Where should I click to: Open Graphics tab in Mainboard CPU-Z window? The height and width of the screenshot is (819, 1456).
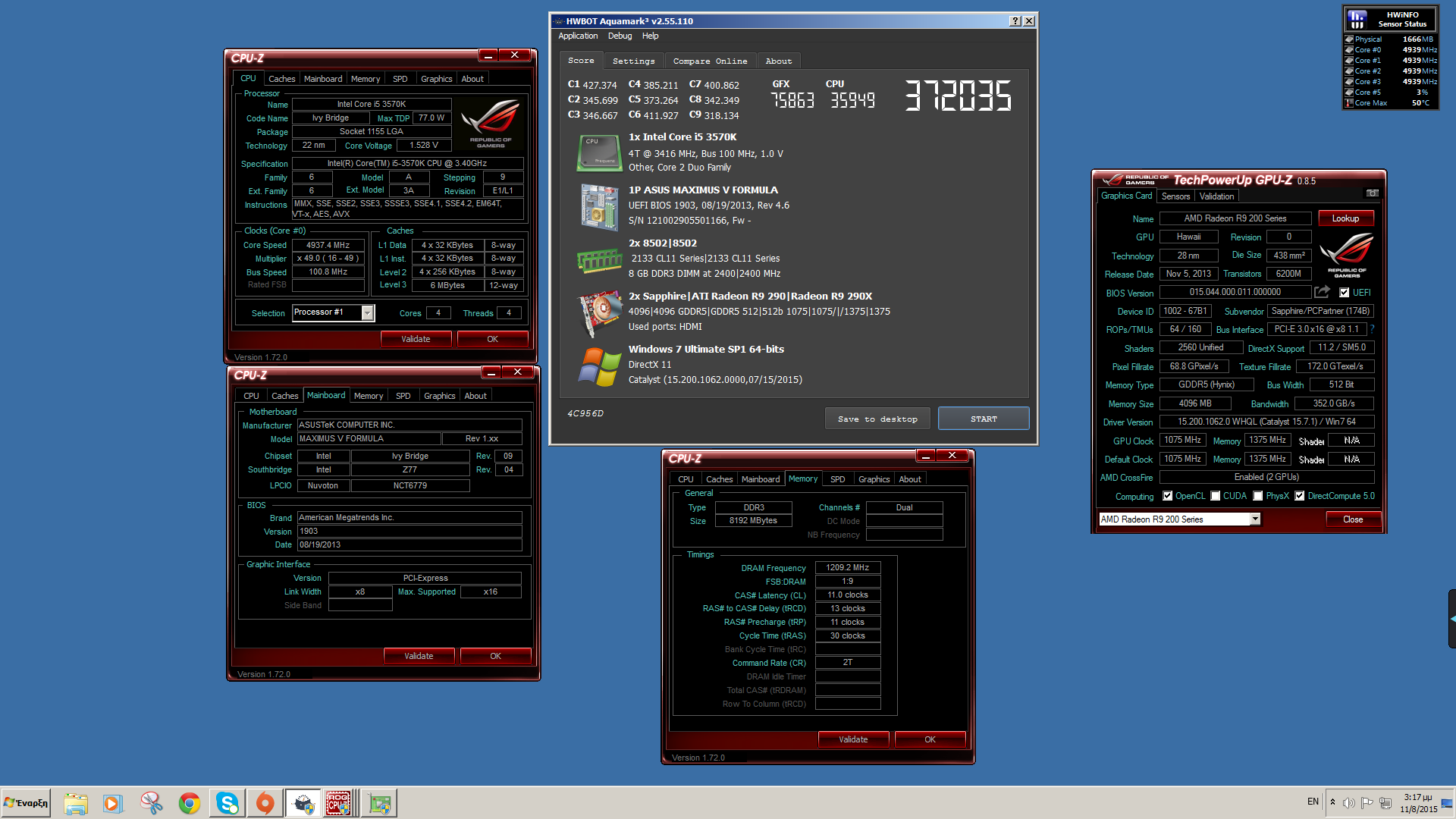tap(439, 396)
